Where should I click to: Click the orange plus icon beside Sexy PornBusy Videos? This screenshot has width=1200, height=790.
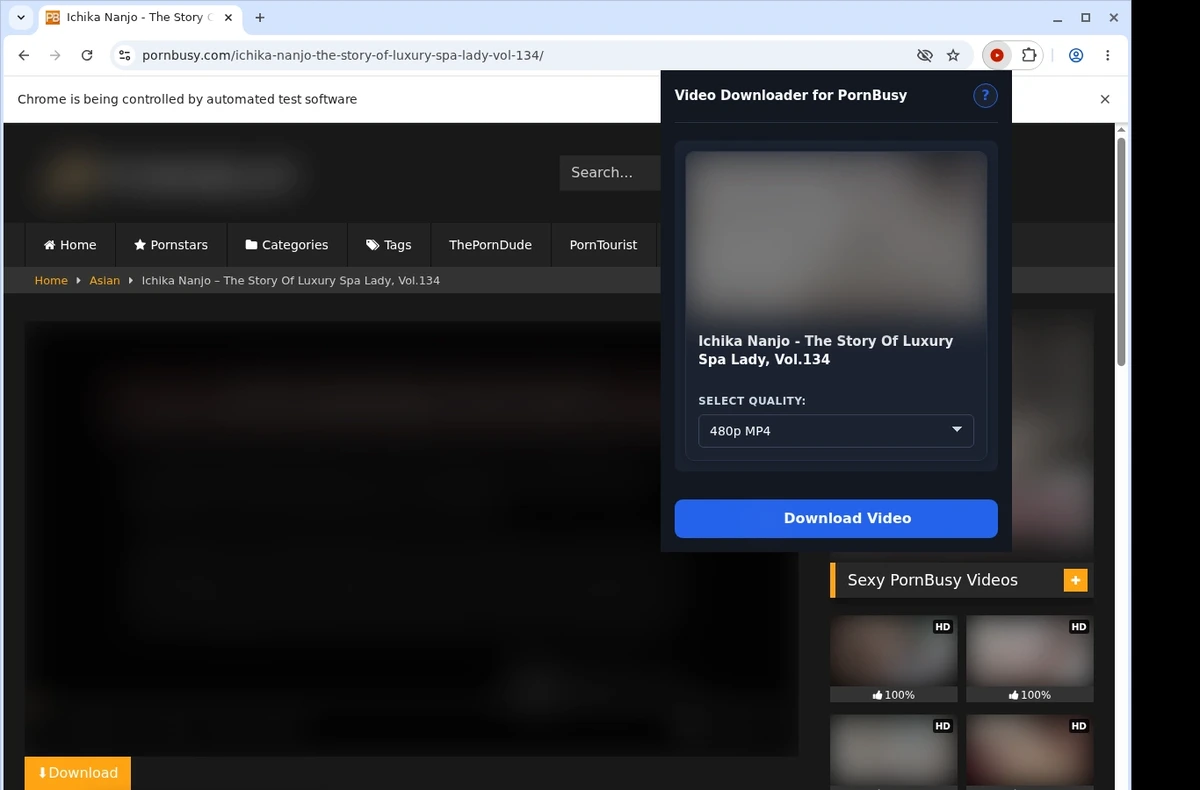[1075, 580]
